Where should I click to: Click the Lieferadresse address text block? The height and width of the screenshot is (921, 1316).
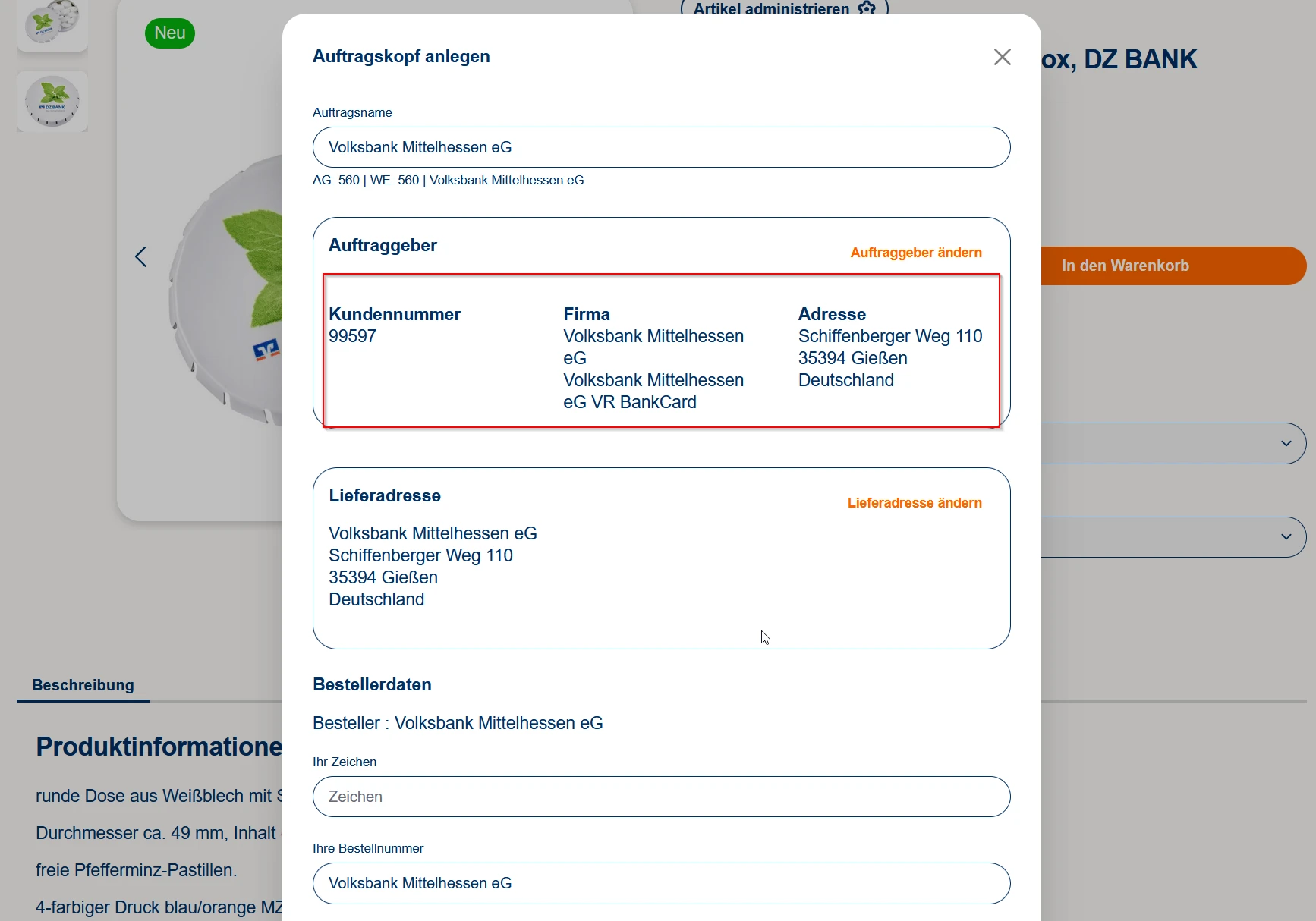[433, 566]
